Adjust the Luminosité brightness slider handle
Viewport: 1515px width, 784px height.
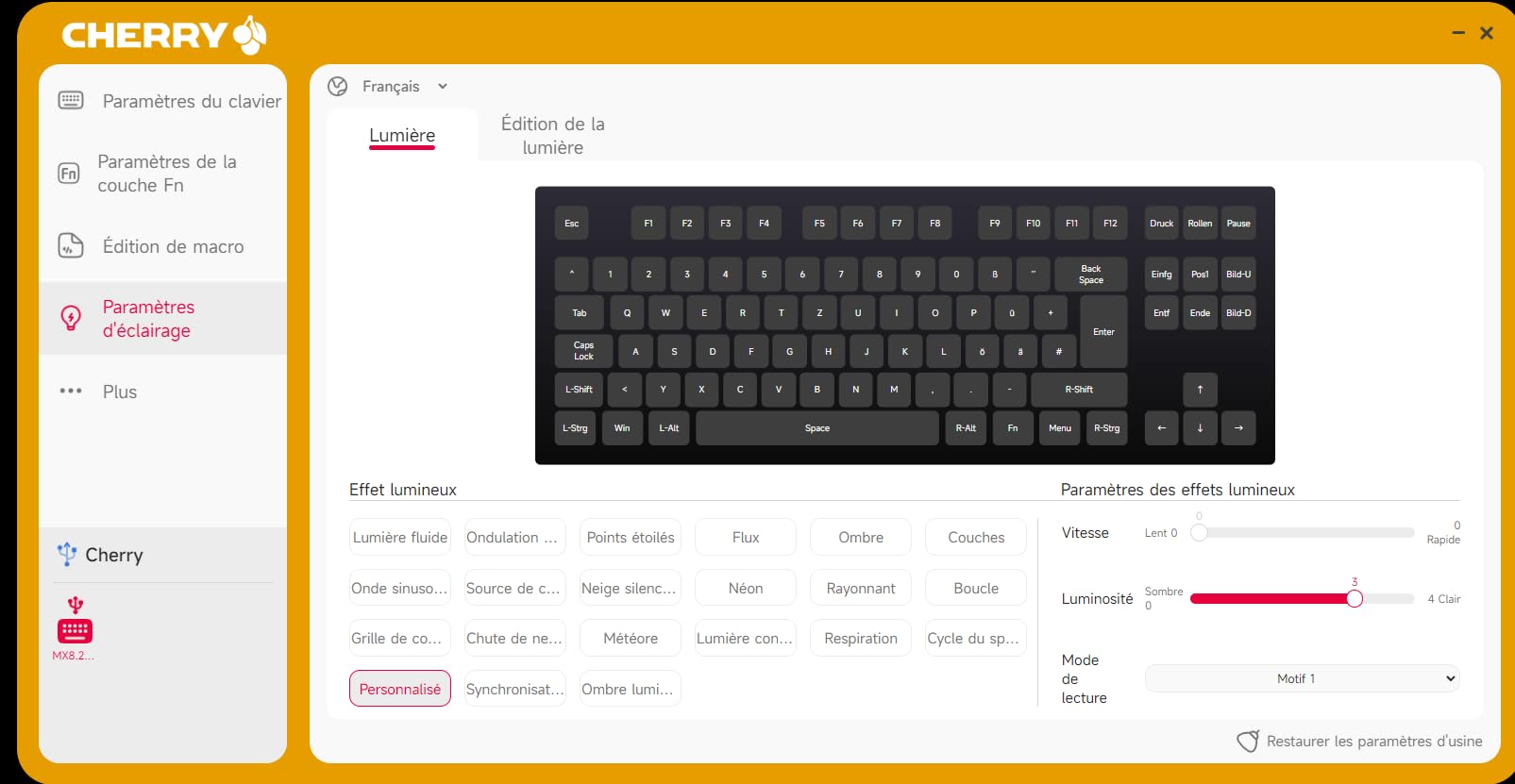pyautogui.click(x=1355, y=598)
